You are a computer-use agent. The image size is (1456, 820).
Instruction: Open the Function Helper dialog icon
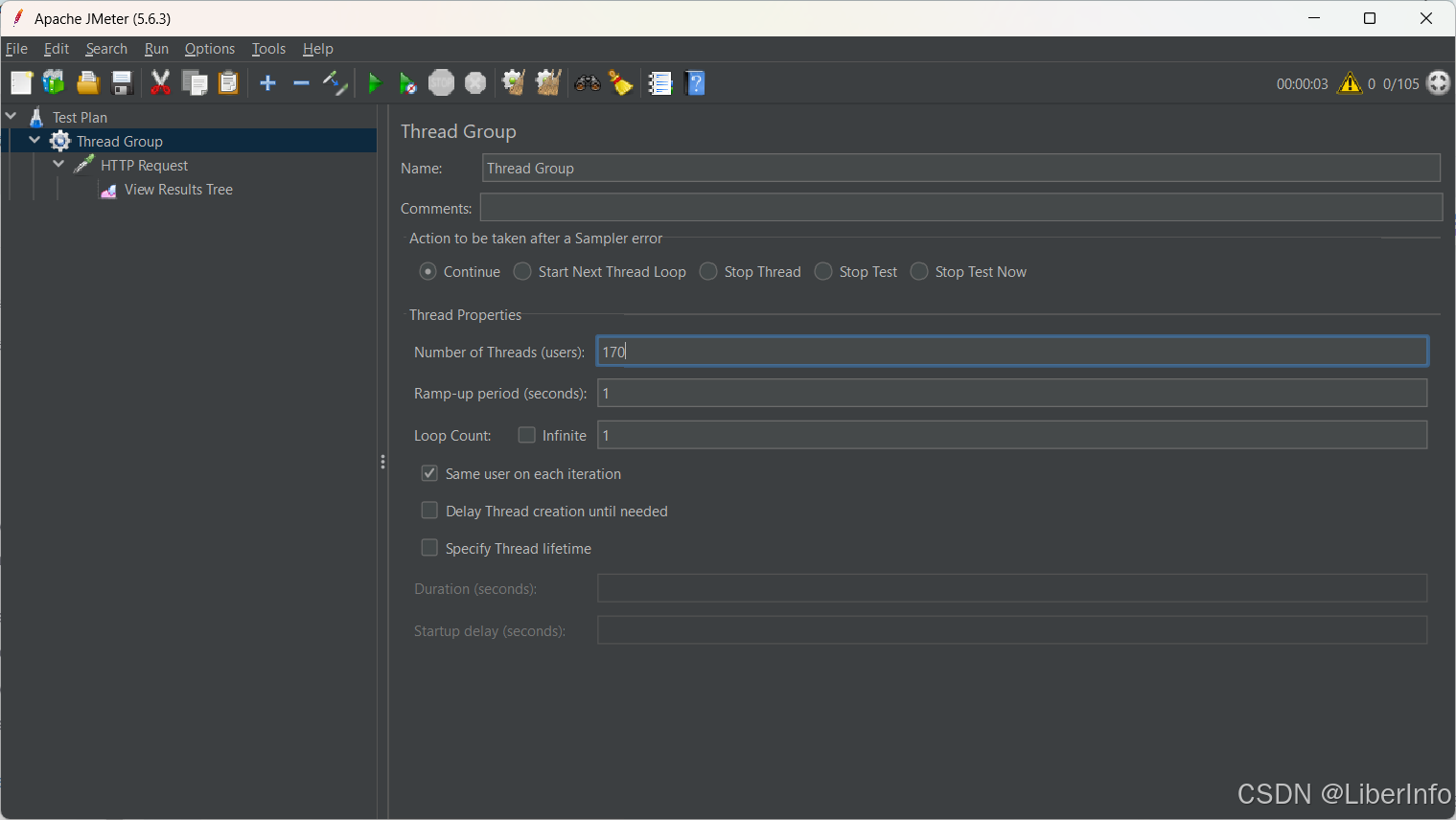(660, 84)
